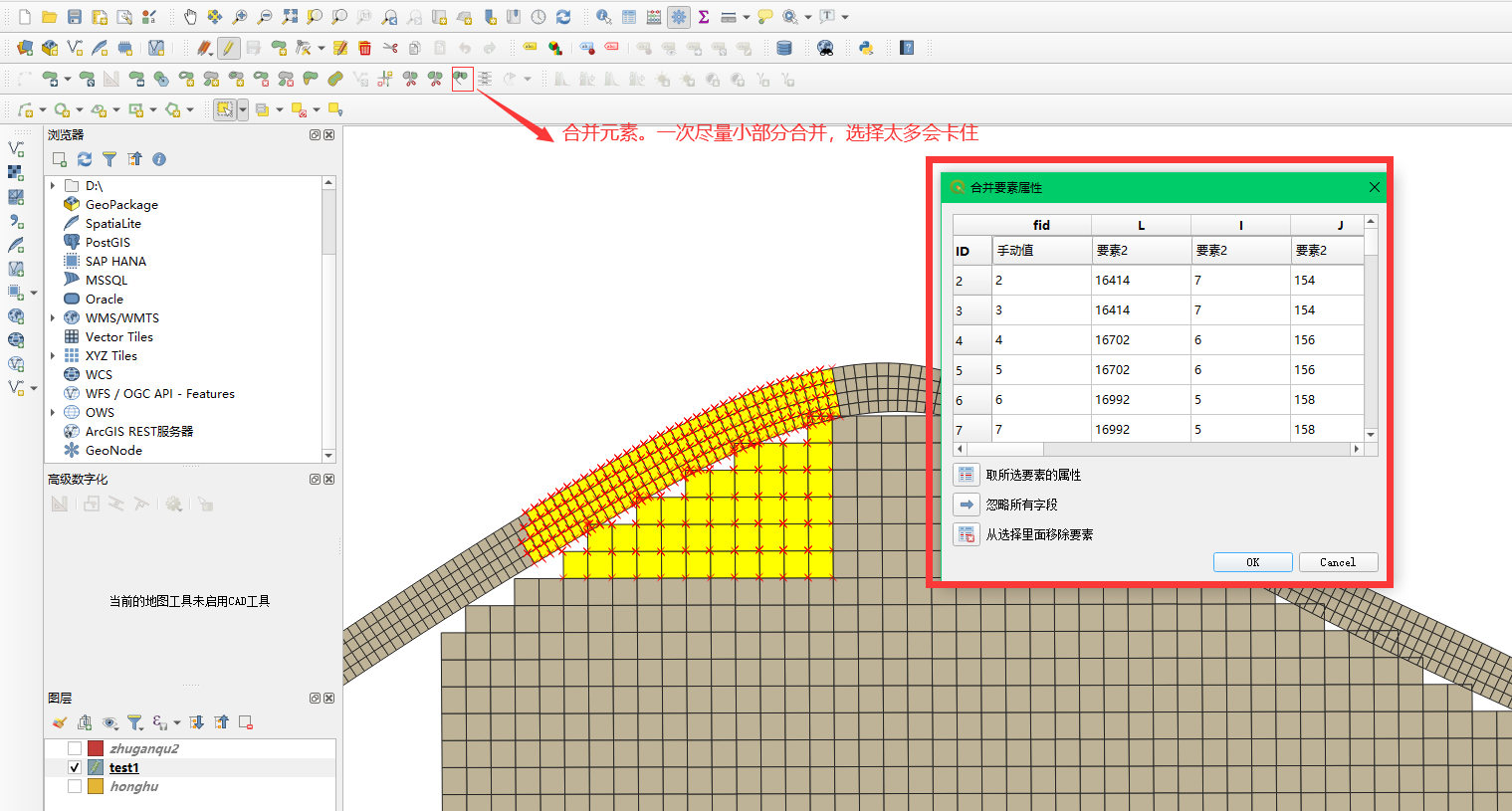The image size is (1512, 811).
Task: Click the Toggle Editing pencil icon
Action: [228, 48]
